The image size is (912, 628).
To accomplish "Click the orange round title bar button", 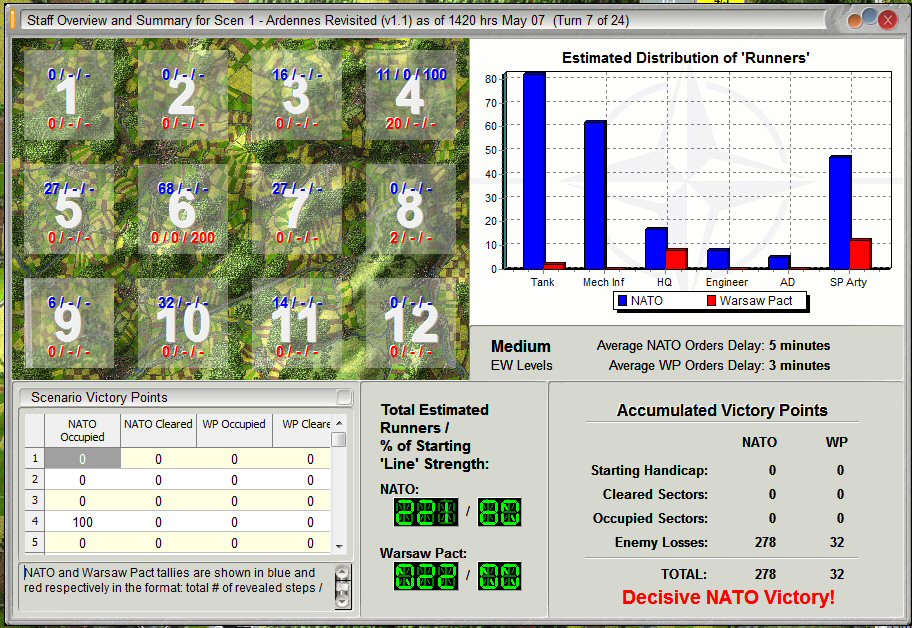I will coord(855,22).
